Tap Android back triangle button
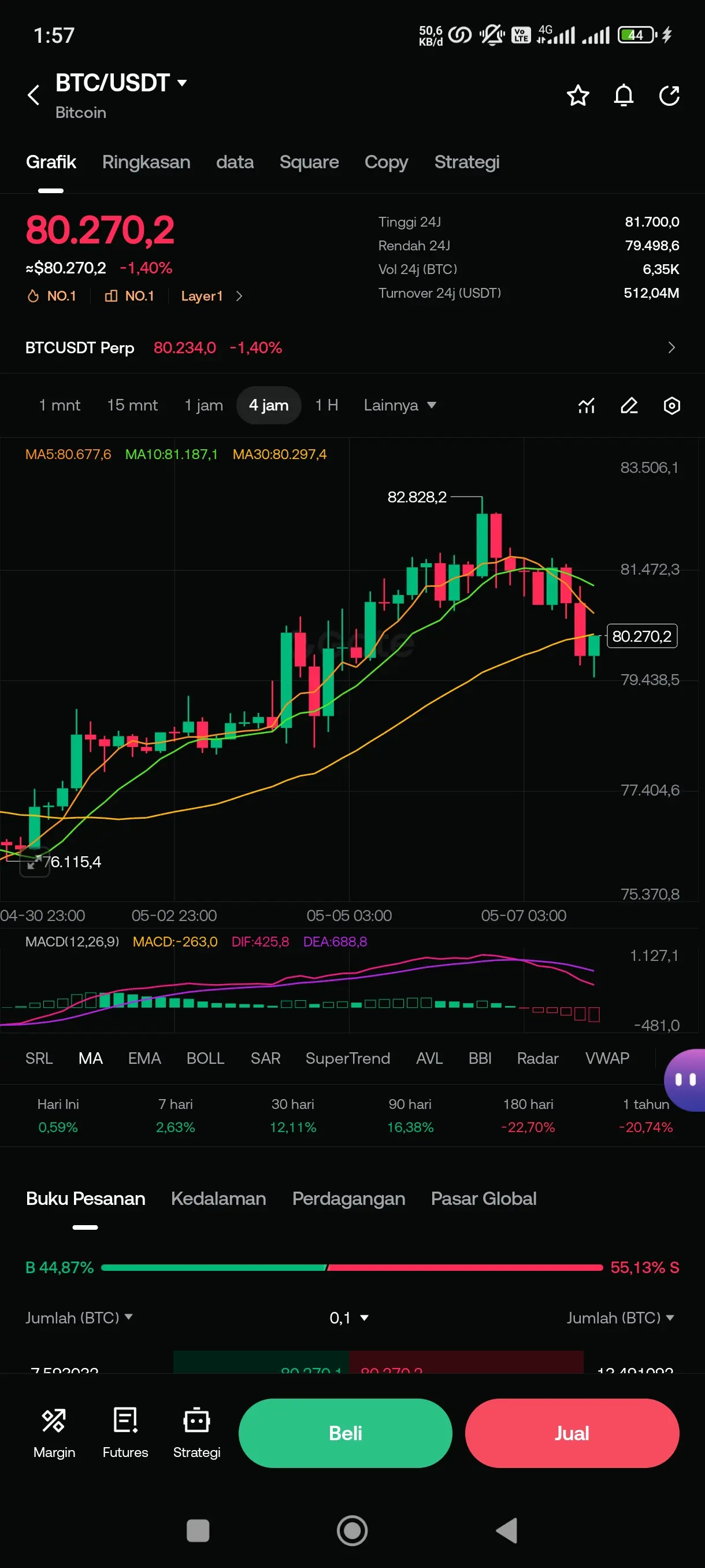 tap(507, 1530)
